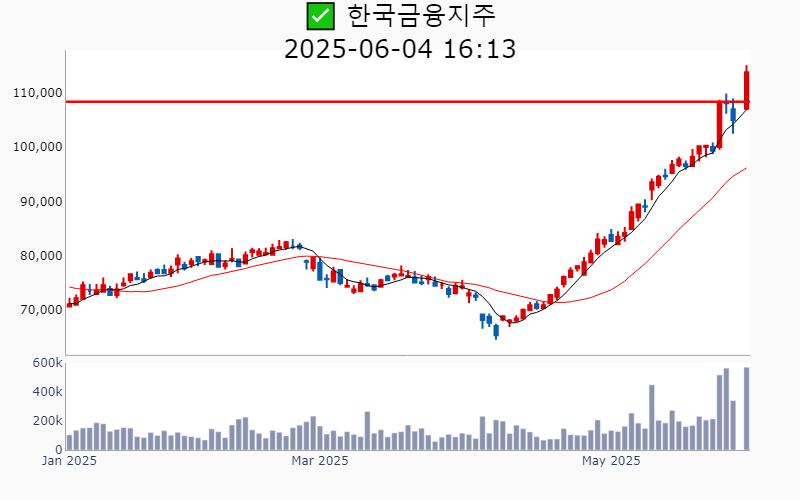Click the 90,000 price axis label
The image size is (800, 500).
(x=41, y=202)
